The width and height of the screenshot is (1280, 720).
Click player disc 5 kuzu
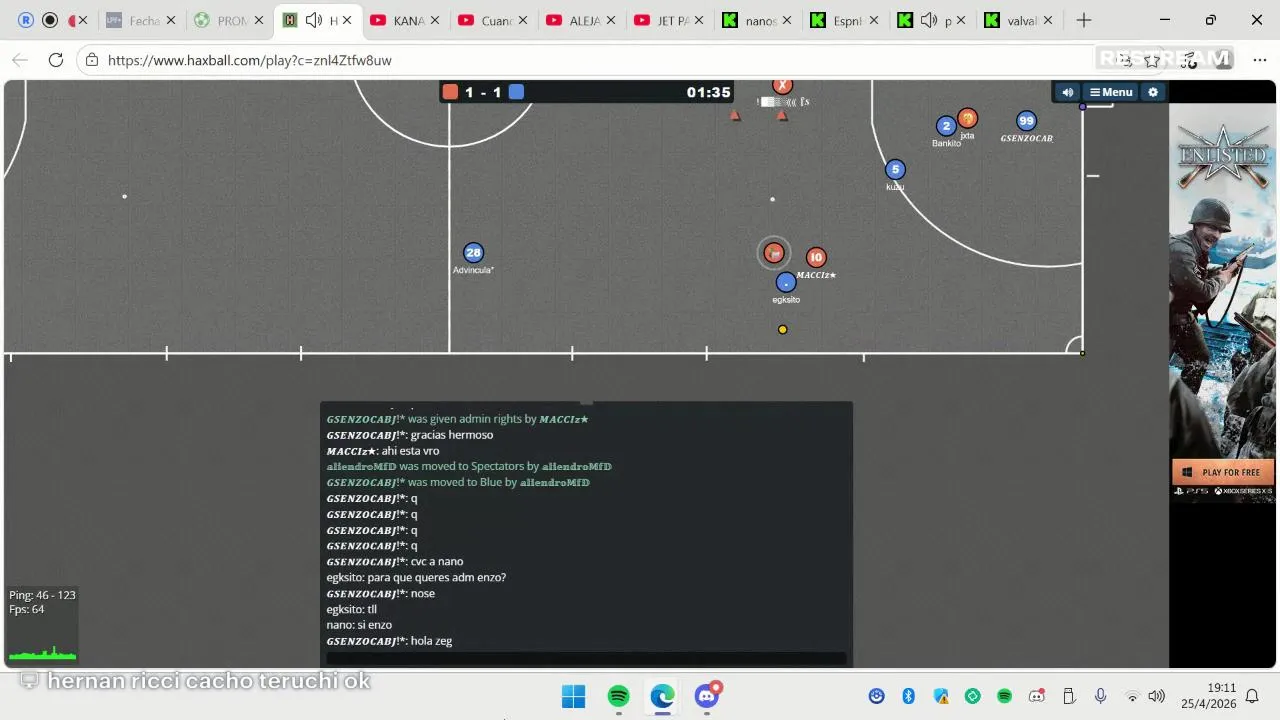pyautogui.click(x=895, y=170)
